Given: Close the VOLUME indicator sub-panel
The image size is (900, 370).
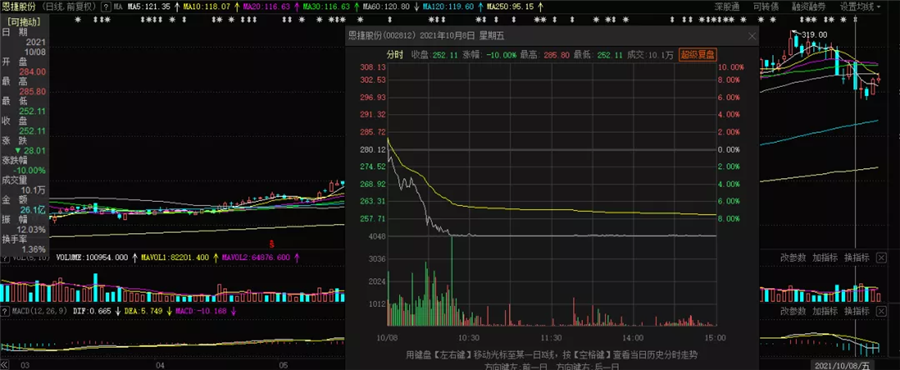Looking at the screenshot, I should click(x=881, y=258).
